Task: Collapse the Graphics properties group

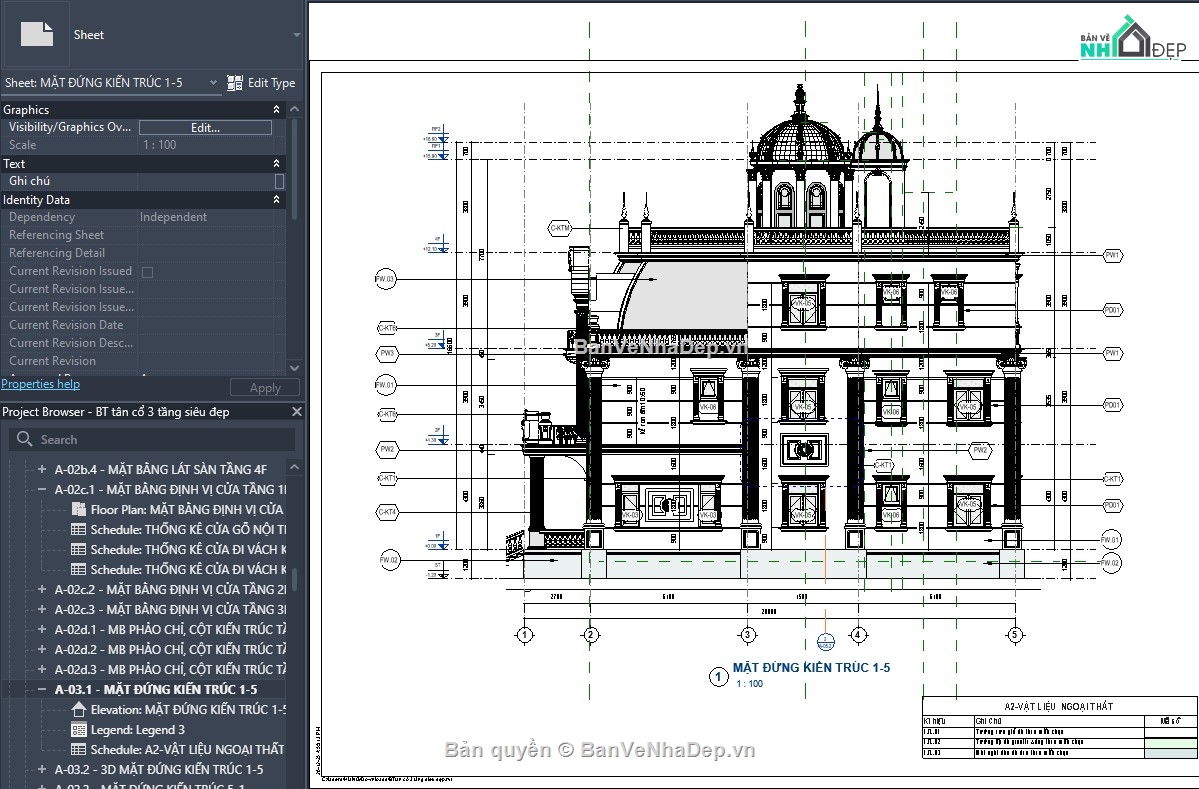Action: click(277, 110)
